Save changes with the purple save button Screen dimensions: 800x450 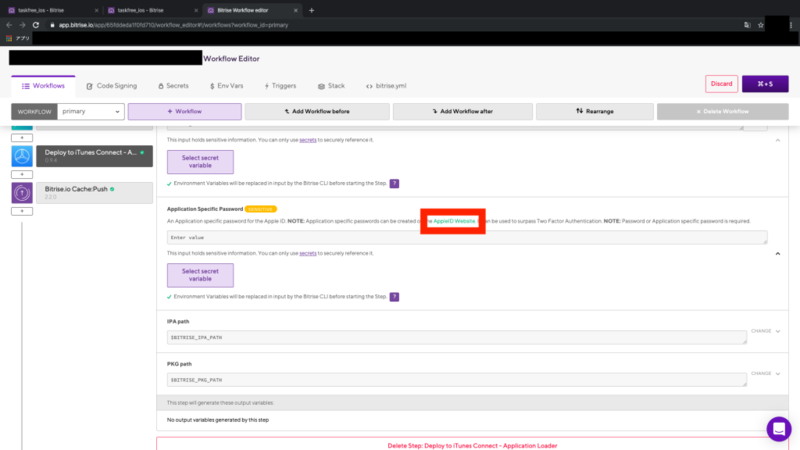(x=765, y=84)
